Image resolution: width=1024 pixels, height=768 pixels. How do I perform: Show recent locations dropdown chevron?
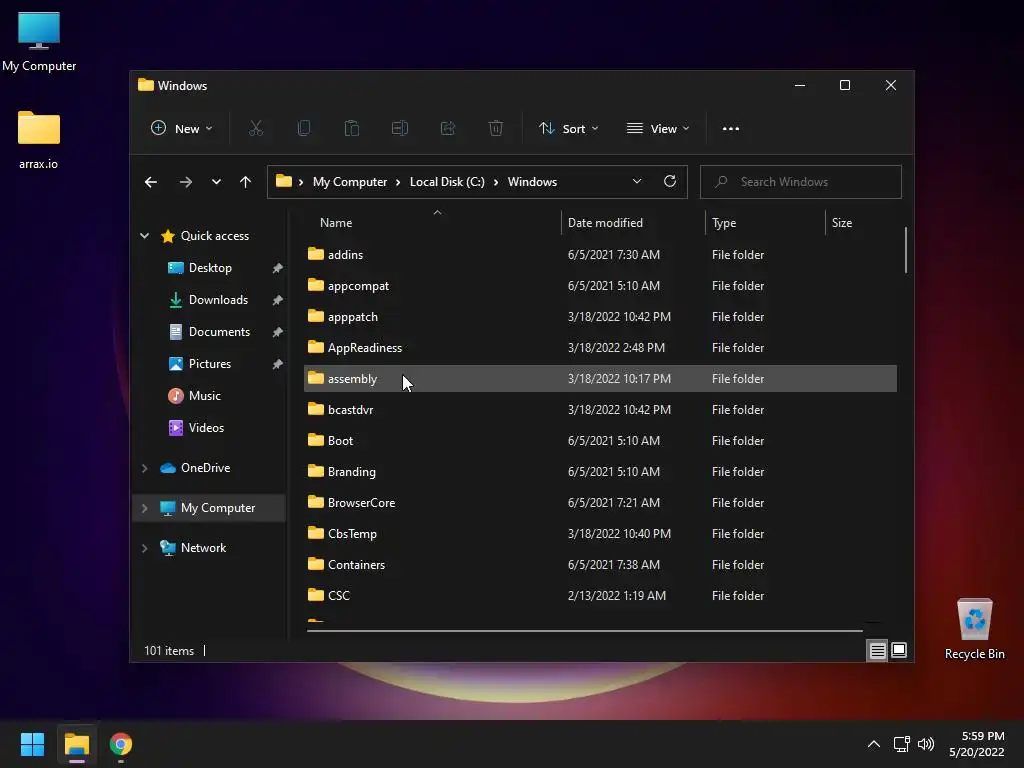[x=216, y=182]
